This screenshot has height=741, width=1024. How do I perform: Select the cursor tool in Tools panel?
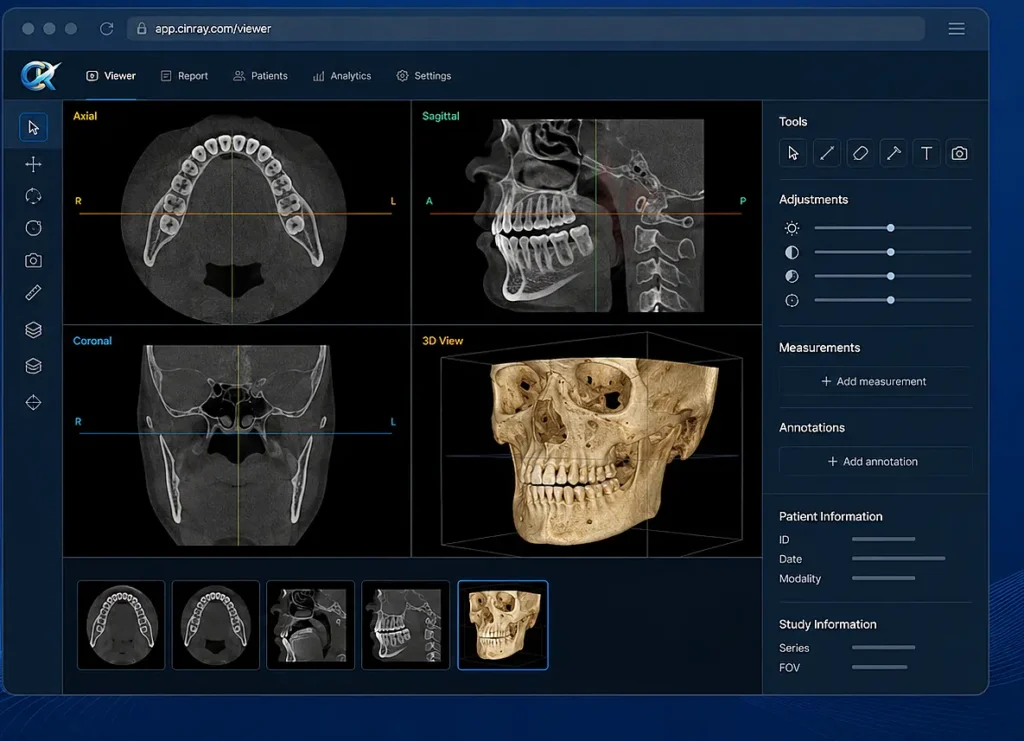[x=793, y=153]
